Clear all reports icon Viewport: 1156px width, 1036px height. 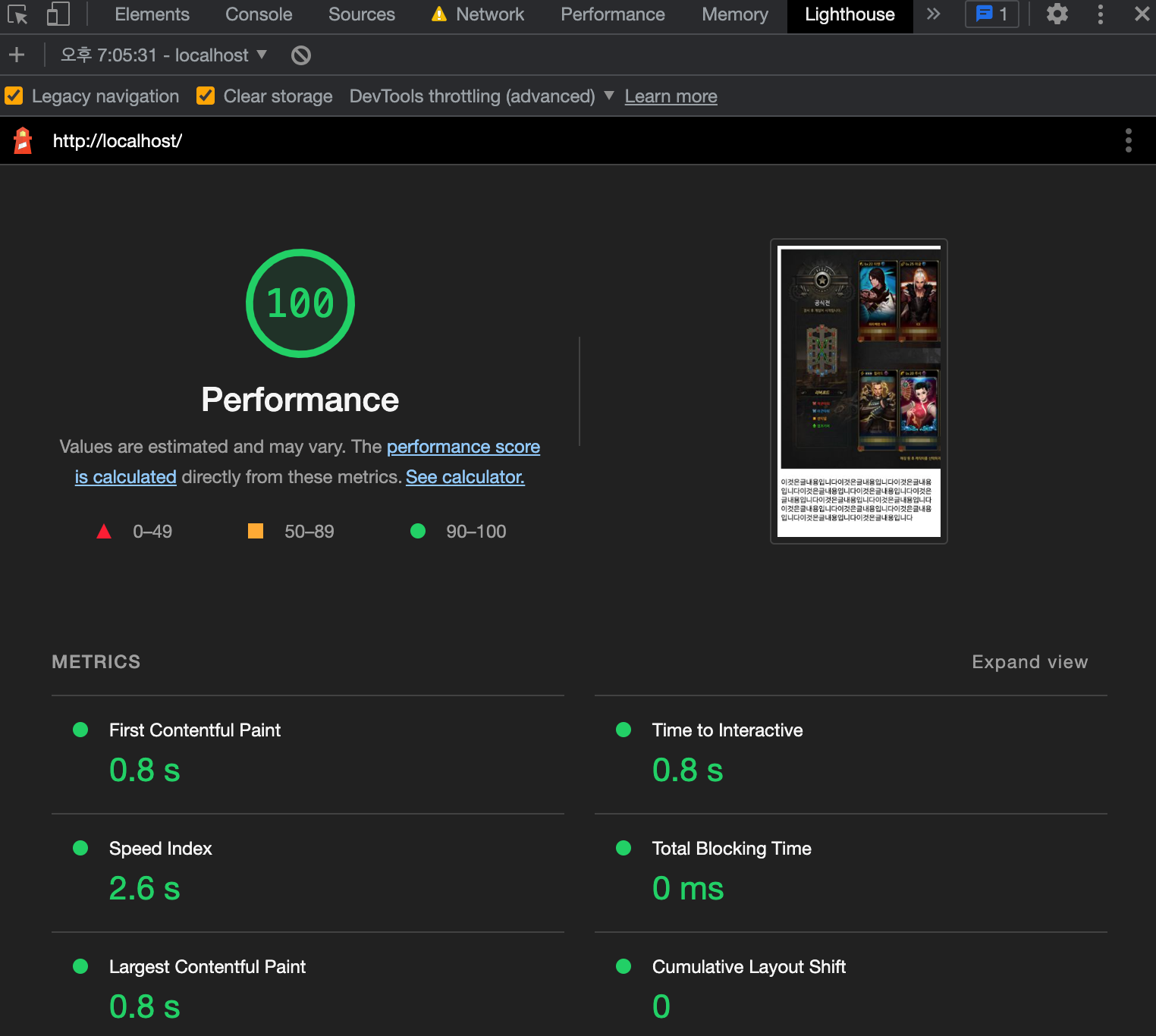click(x=301, y=55)
